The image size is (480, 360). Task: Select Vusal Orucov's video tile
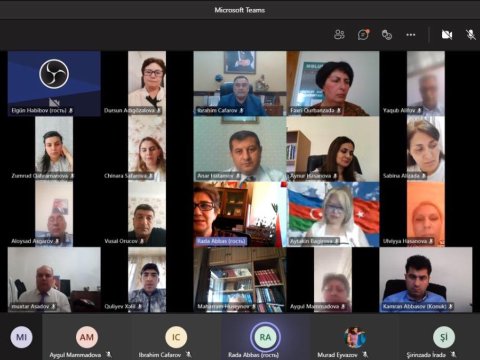click(147, 214)
